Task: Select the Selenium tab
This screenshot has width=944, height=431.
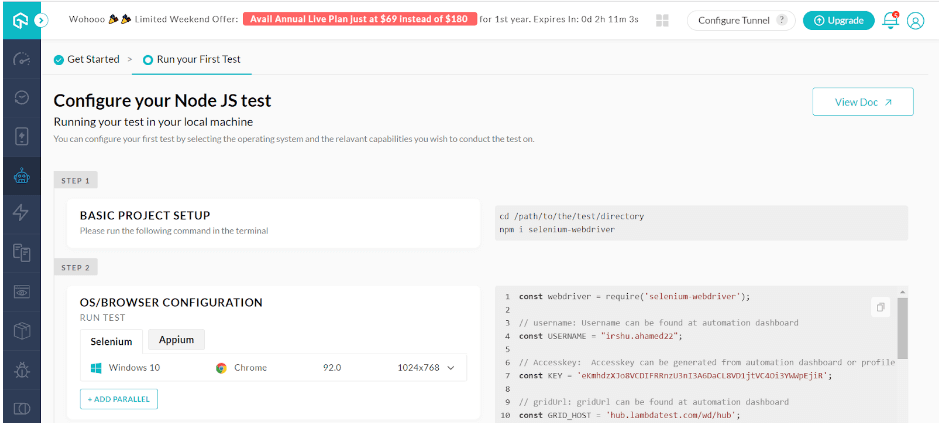Action: (111, 341)
